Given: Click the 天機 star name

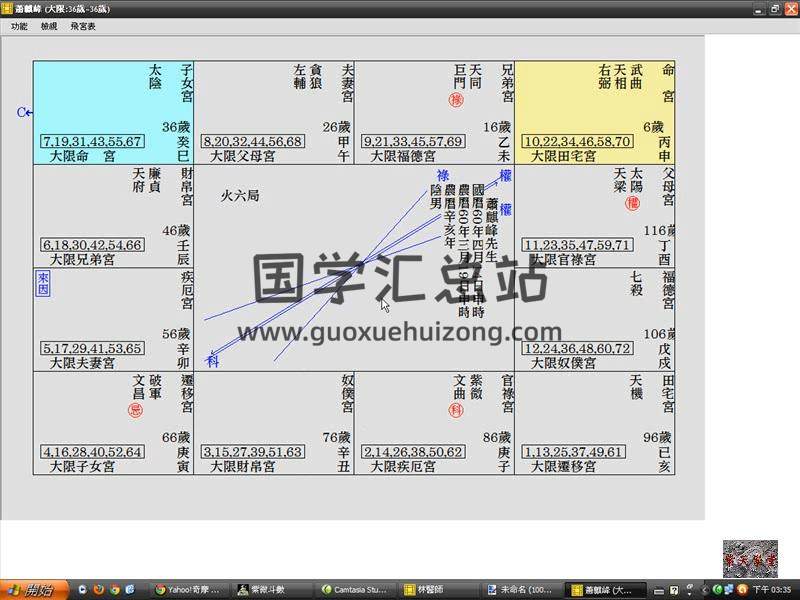Looking at the screenshot, I should coord(636,387).
